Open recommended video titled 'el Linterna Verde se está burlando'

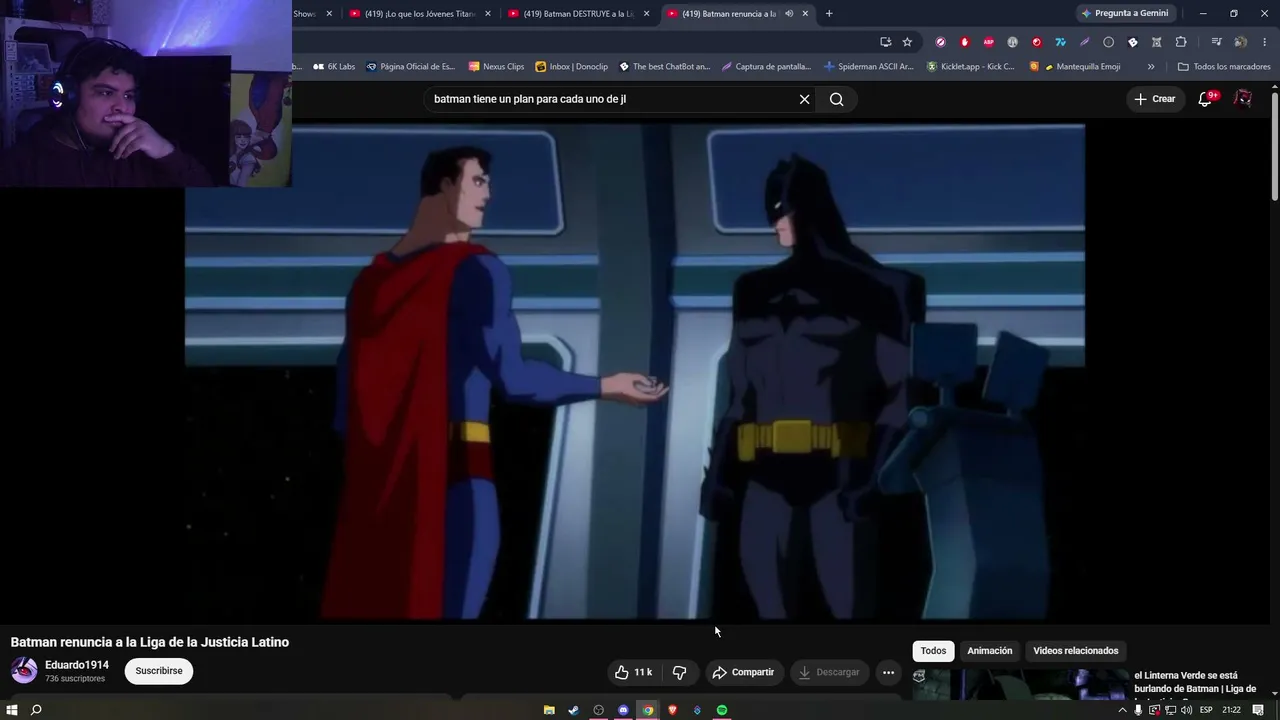click(x=1195, y=682)
